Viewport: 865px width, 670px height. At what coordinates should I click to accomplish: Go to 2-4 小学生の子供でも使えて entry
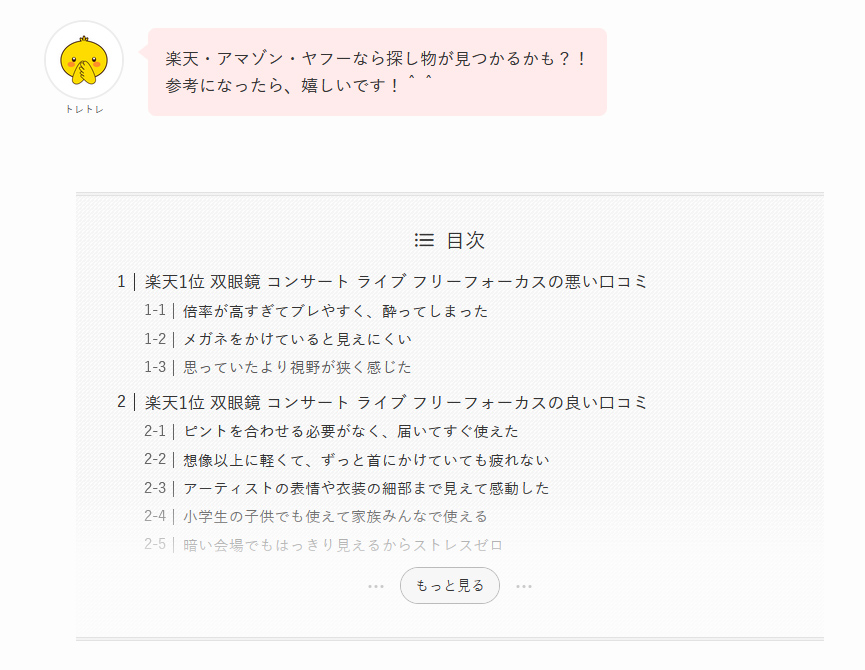coord(335,516)
